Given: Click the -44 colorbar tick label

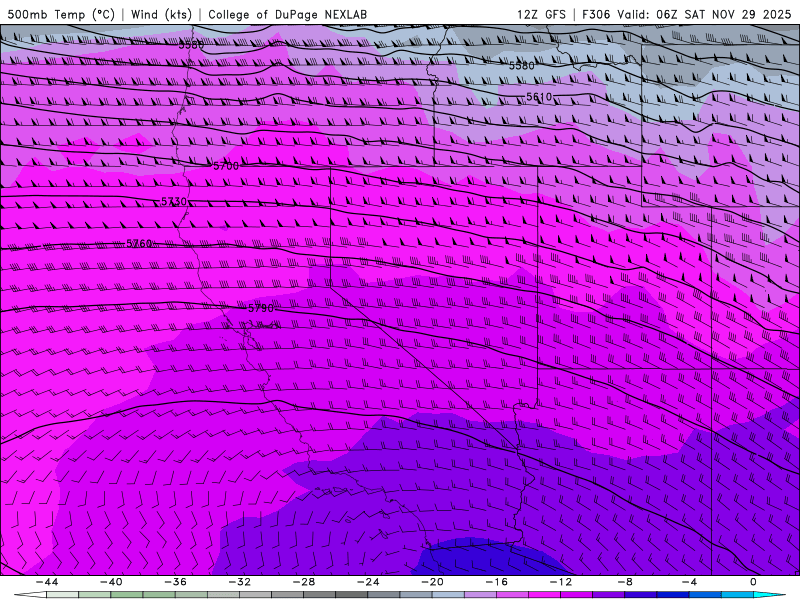Looking at the screenshot, I should [x=47, y=582].
